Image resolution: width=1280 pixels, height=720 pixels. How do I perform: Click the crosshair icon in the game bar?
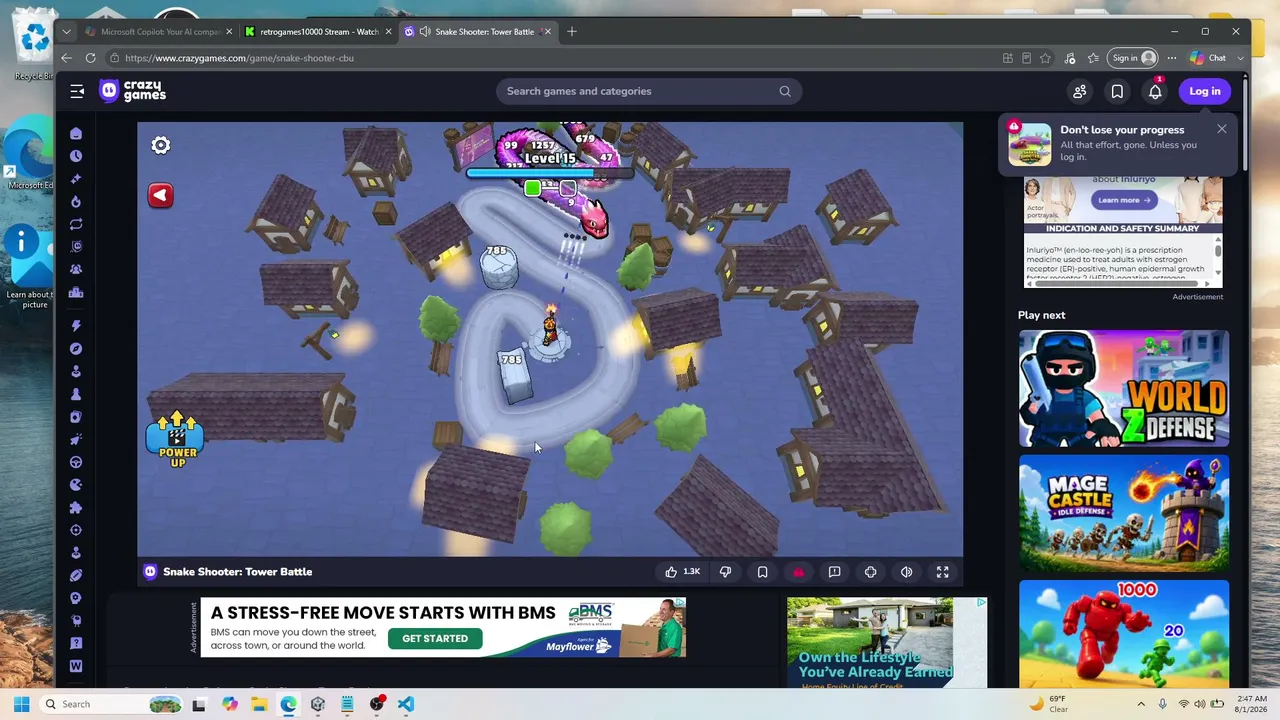tap(870, 572)
